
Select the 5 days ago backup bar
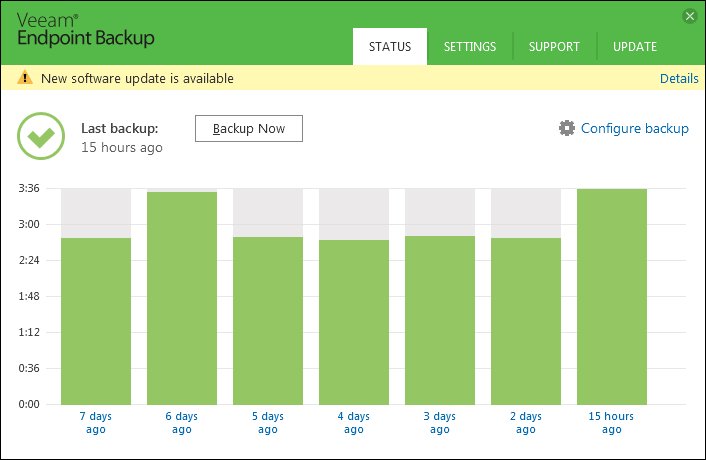pyautogui.click(x=268, y=320)
